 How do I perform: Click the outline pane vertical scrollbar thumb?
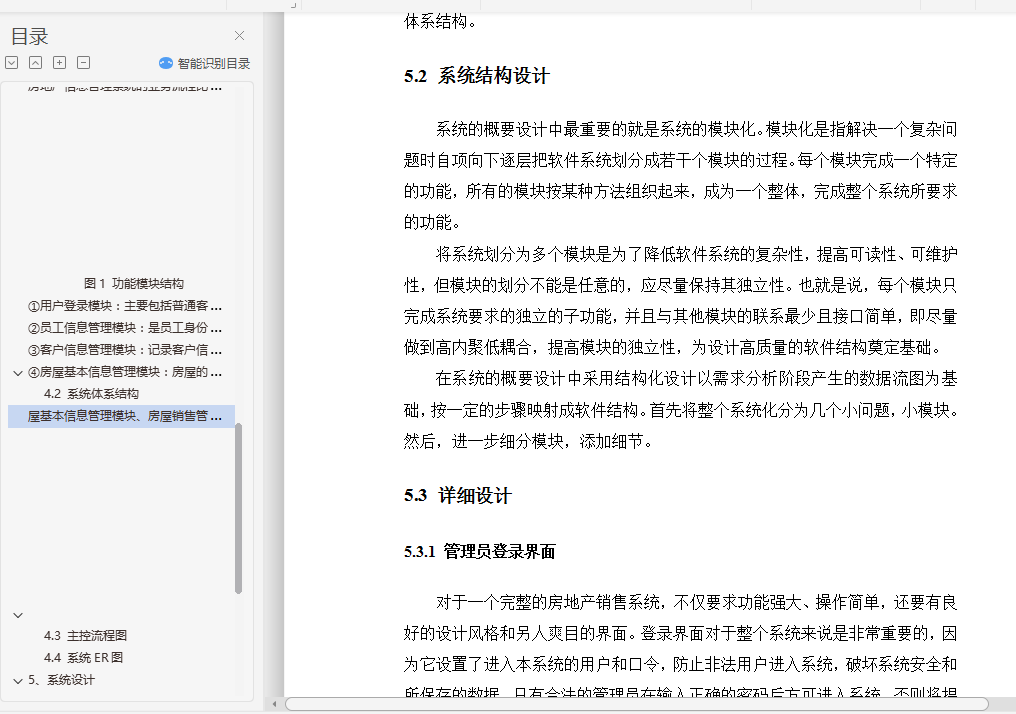[238, 508]
